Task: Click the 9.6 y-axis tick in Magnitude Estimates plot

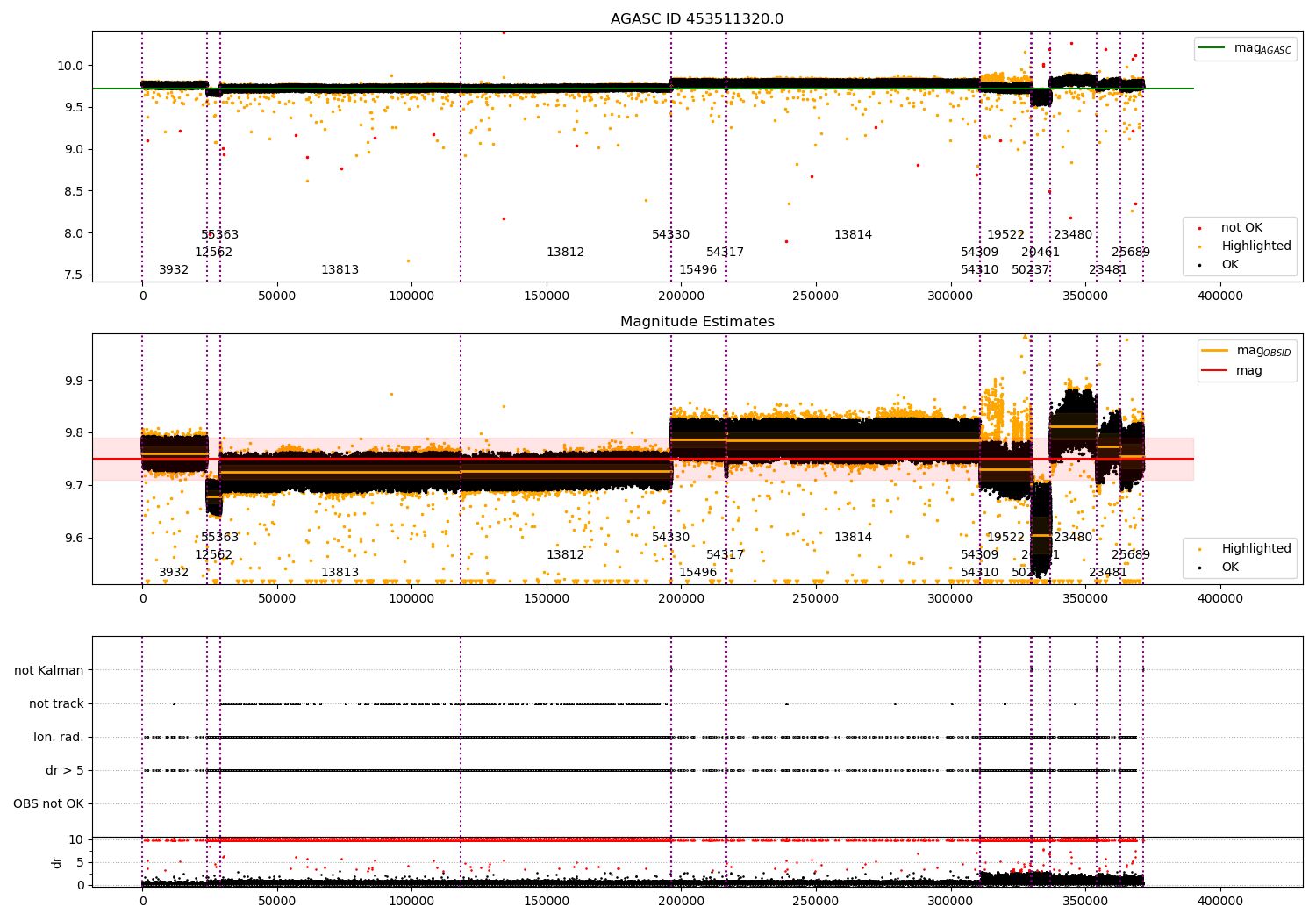Action: (75, 539)
